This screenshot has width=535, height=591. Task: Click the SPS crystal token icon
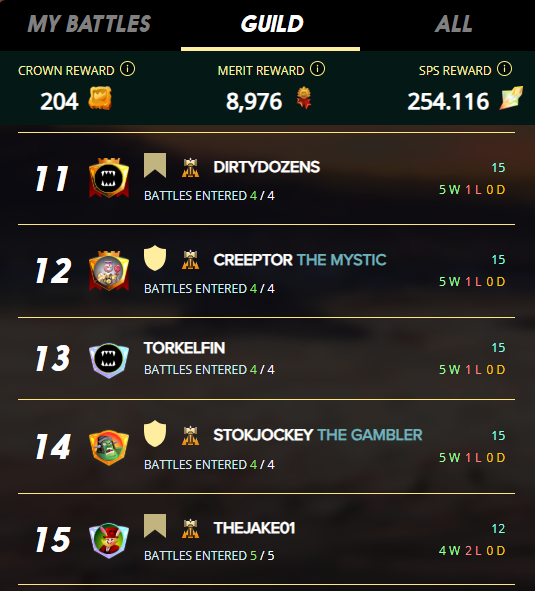511,98
